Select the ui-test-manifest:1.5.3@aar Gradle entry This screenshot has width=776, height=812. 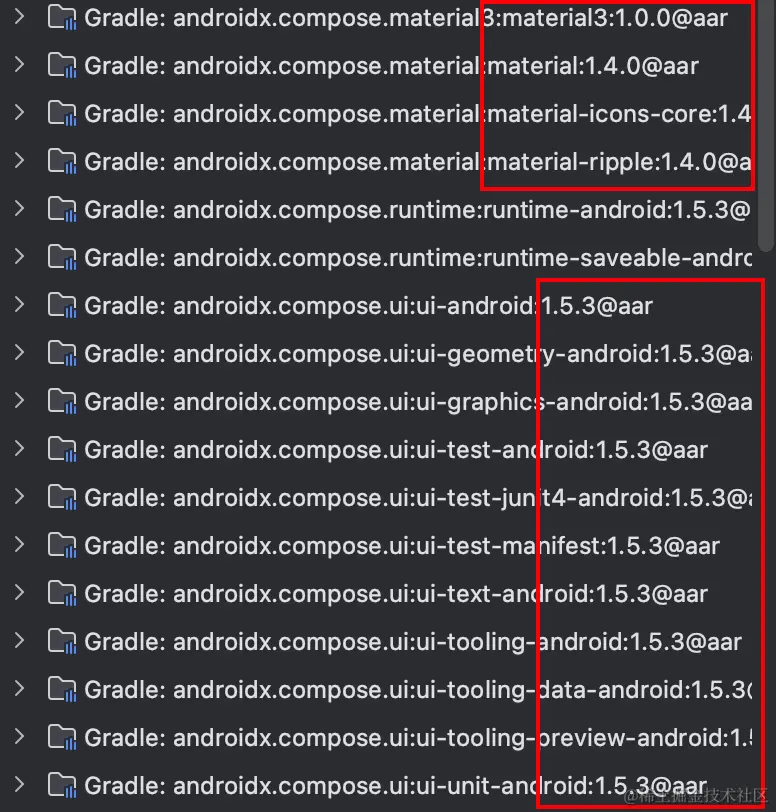pos(402,546)
